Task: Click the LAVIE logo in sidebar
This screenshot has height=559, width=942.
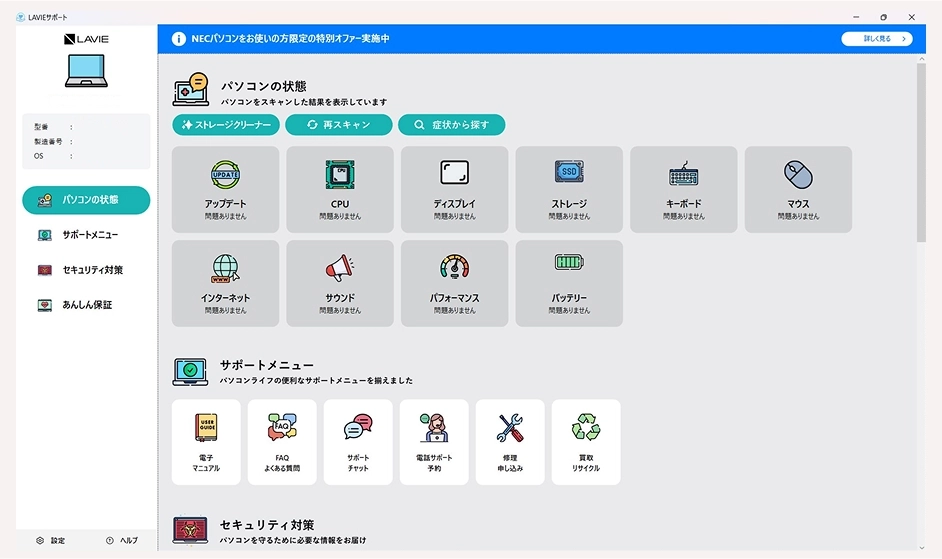Action: point(87,39)
